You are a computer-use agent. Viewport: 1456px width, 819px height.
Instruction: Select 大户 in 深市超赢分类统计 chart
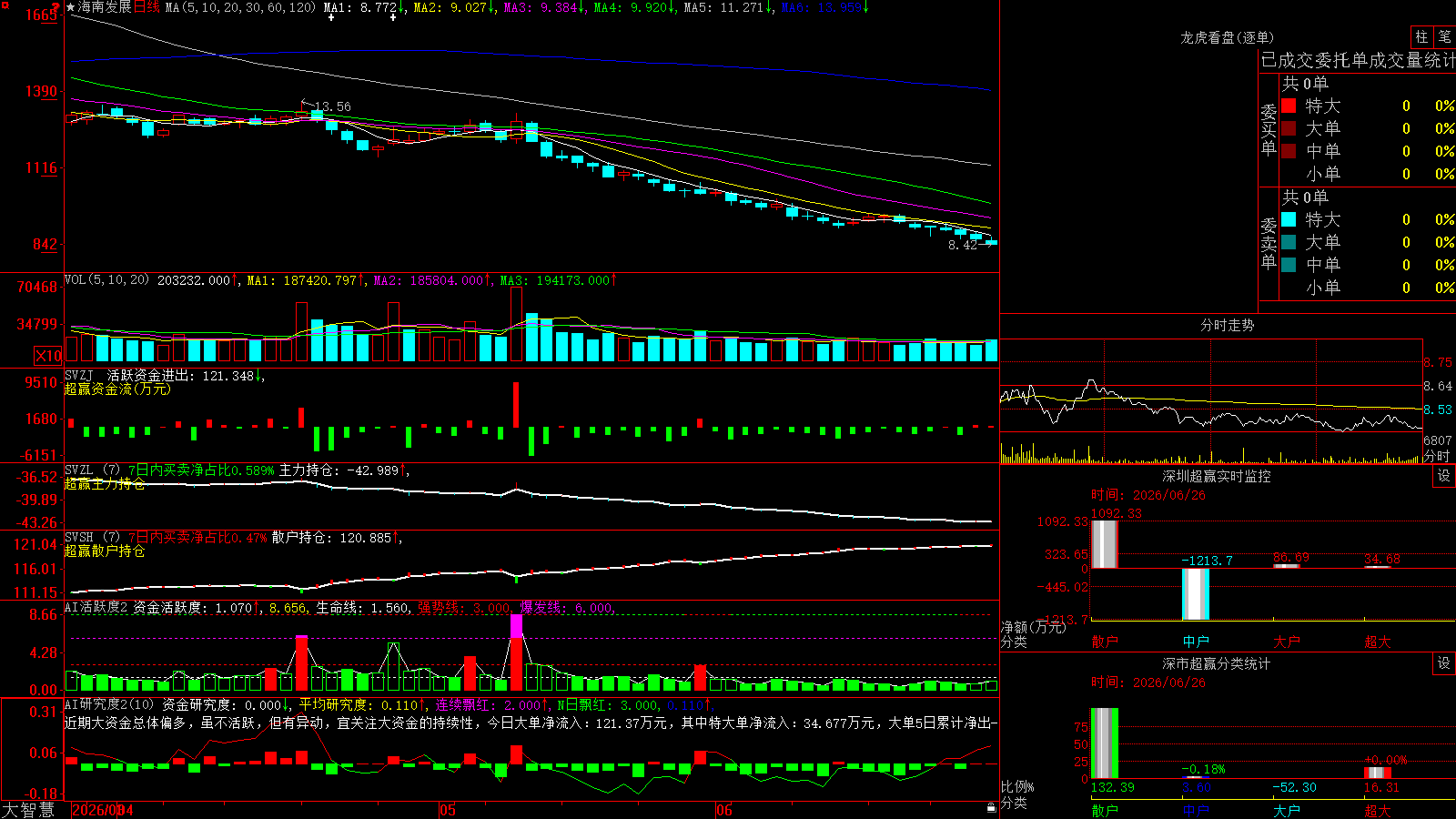click(1286, 811)
